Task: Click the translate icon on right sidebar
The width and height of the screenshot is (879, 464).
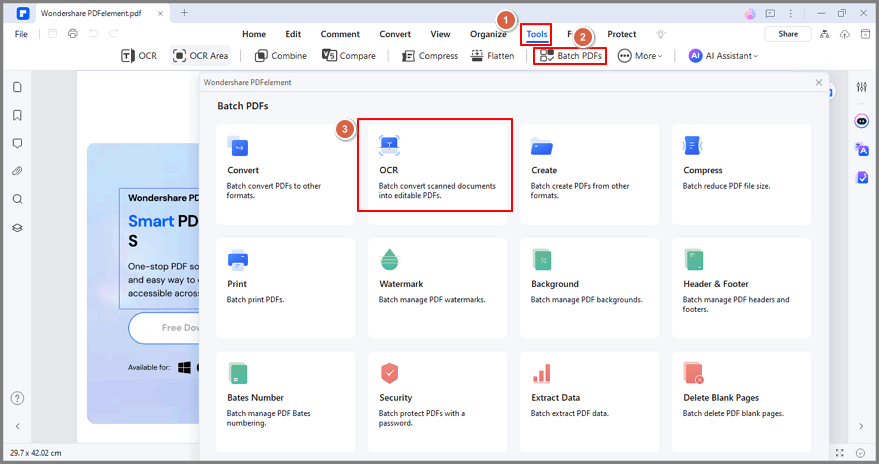Action: click(862, 149)
